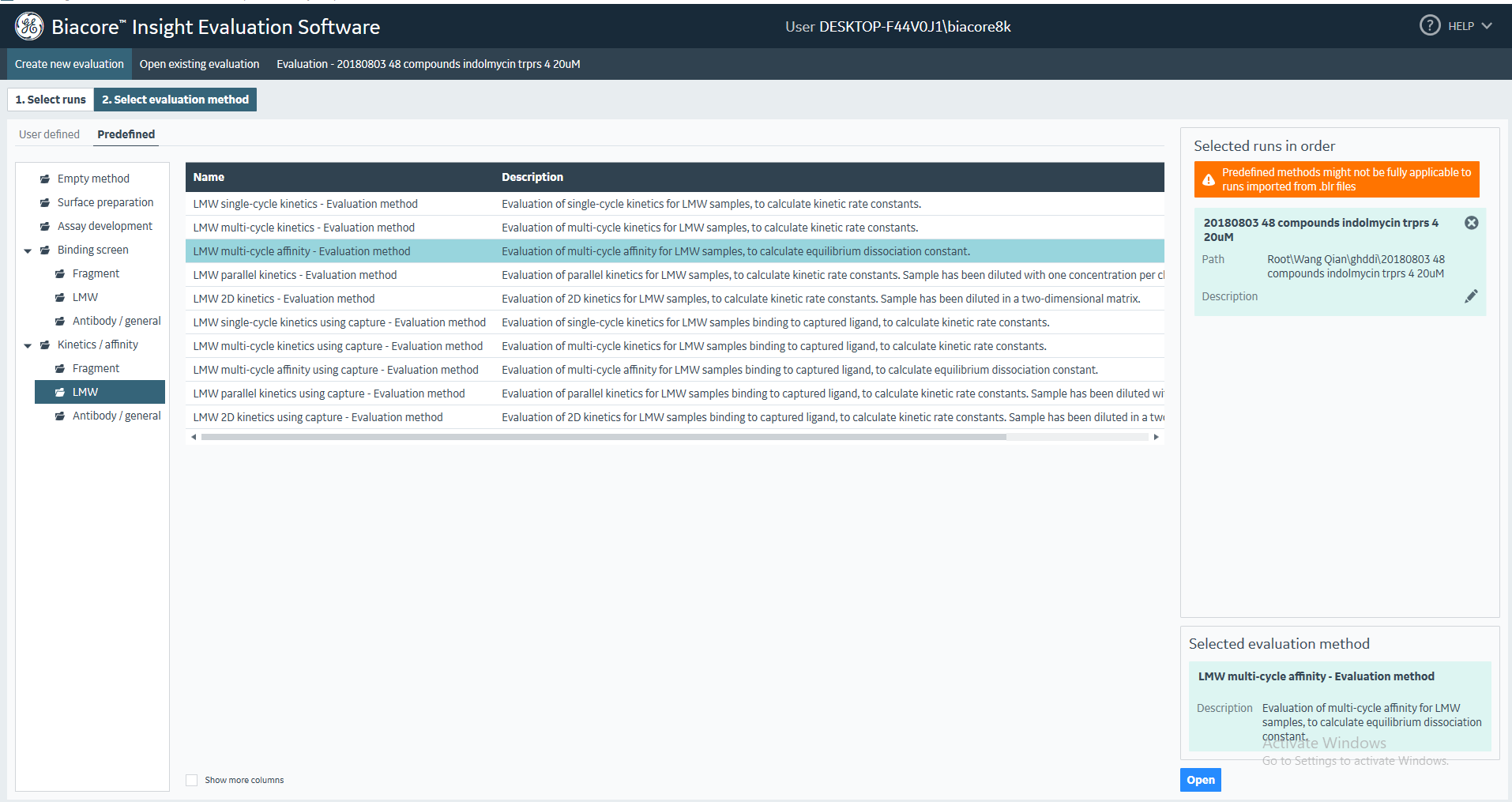Image resolution: width=1512 pixels, height=802 pixels.
Task: Select Fragment under Kinetics / affinity
Action: click(x=96, y=368)
